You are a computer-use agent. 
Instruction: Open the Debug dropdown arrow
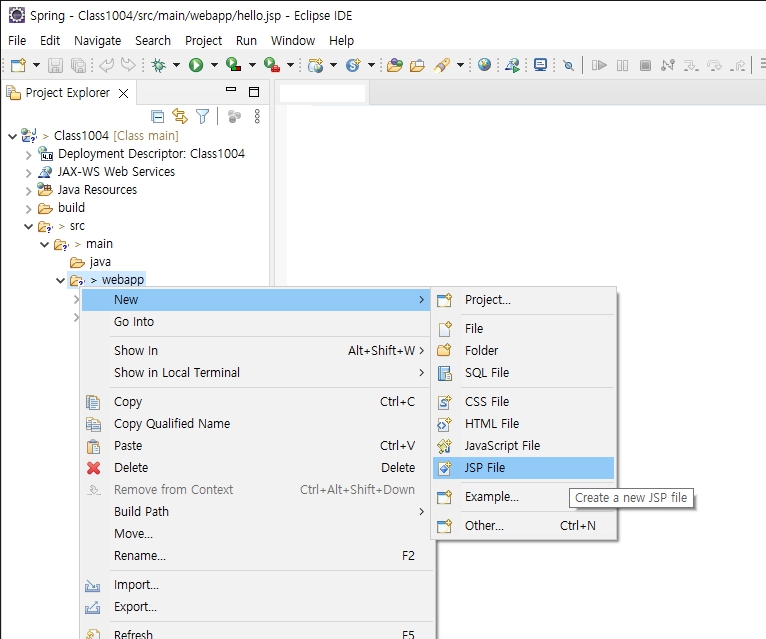click(176, 65)
